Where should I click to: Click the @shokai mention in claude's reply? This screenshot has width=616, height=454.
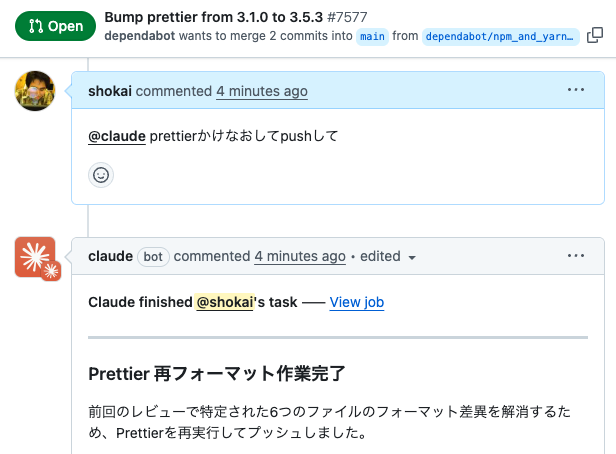(225, 302)
